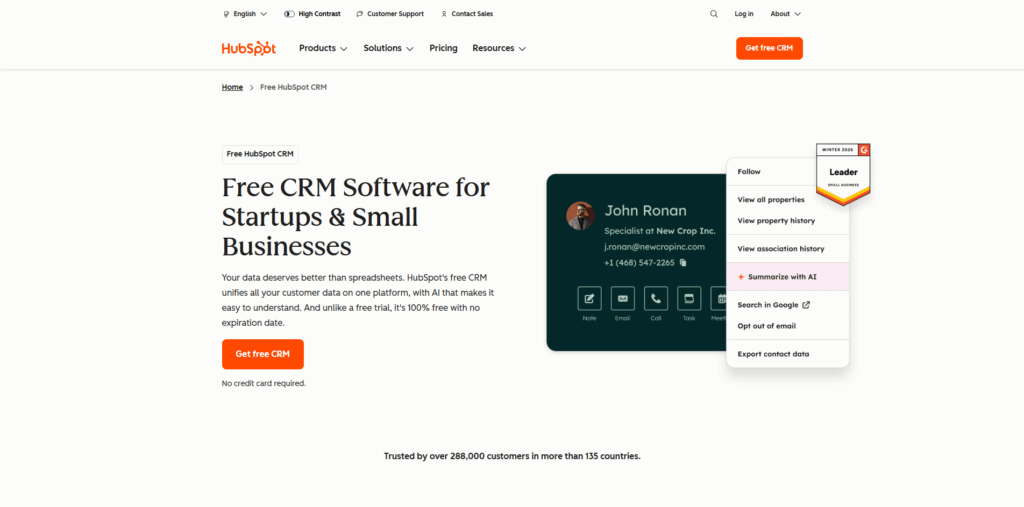This screenshot has width=1024, height=507.
Task: Toggle High Contrast mode
Action: pos(312,14)
